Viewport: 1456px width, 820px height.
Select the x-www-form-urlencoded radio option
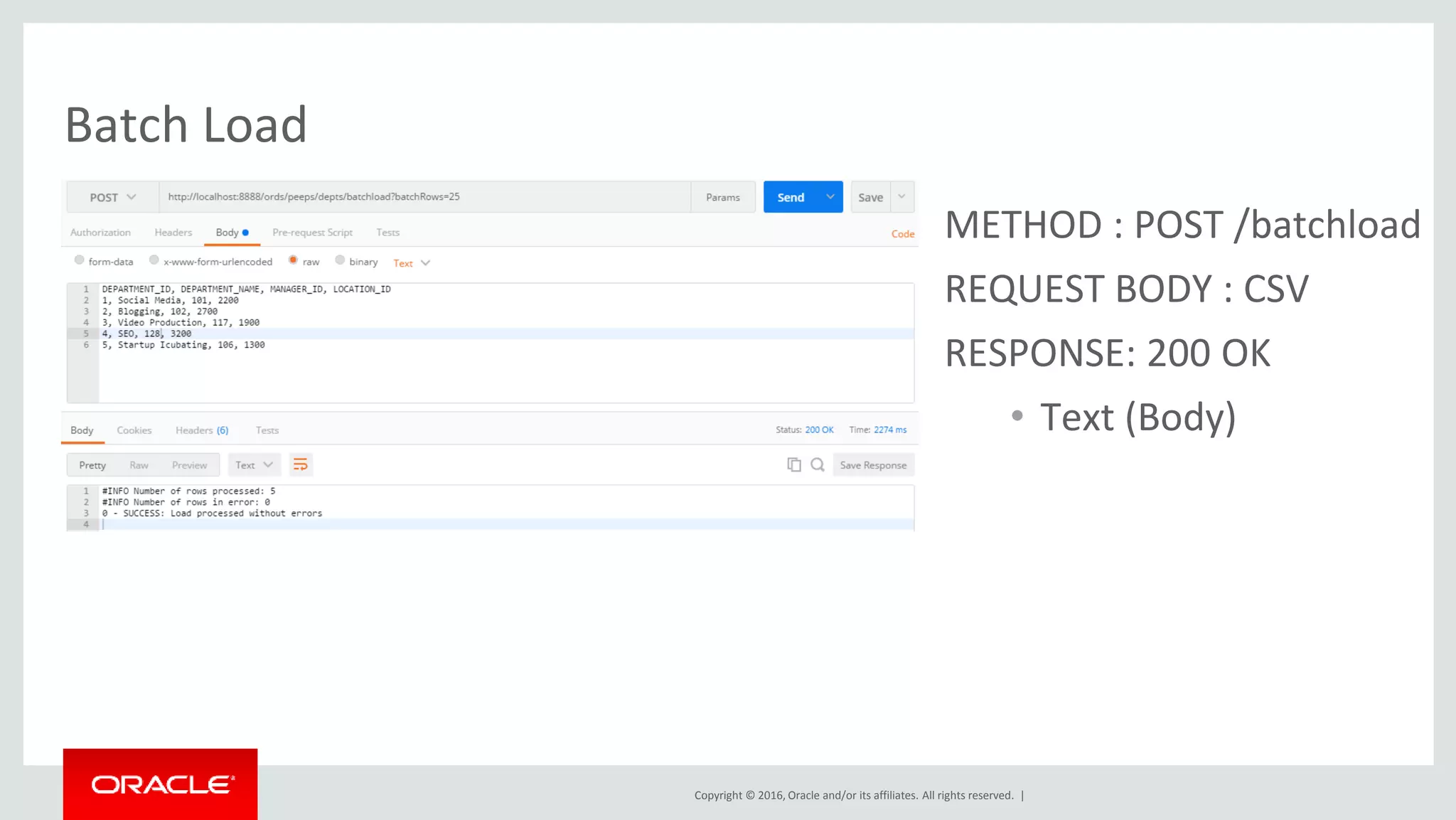tap(154, 260)
